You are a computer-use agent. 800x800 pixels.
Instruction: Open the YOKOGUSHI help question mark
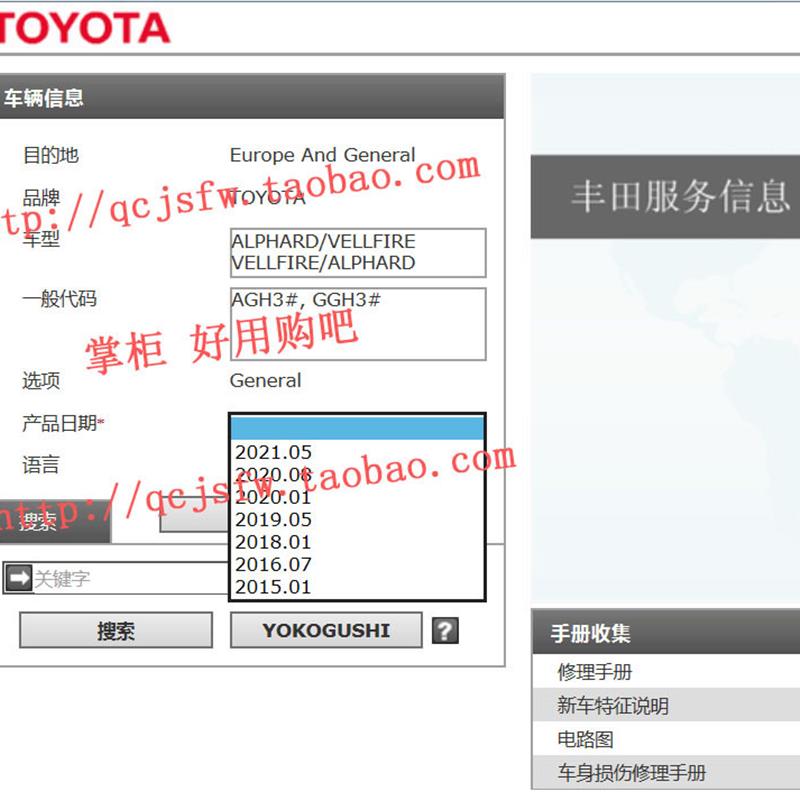click(445, 631)
